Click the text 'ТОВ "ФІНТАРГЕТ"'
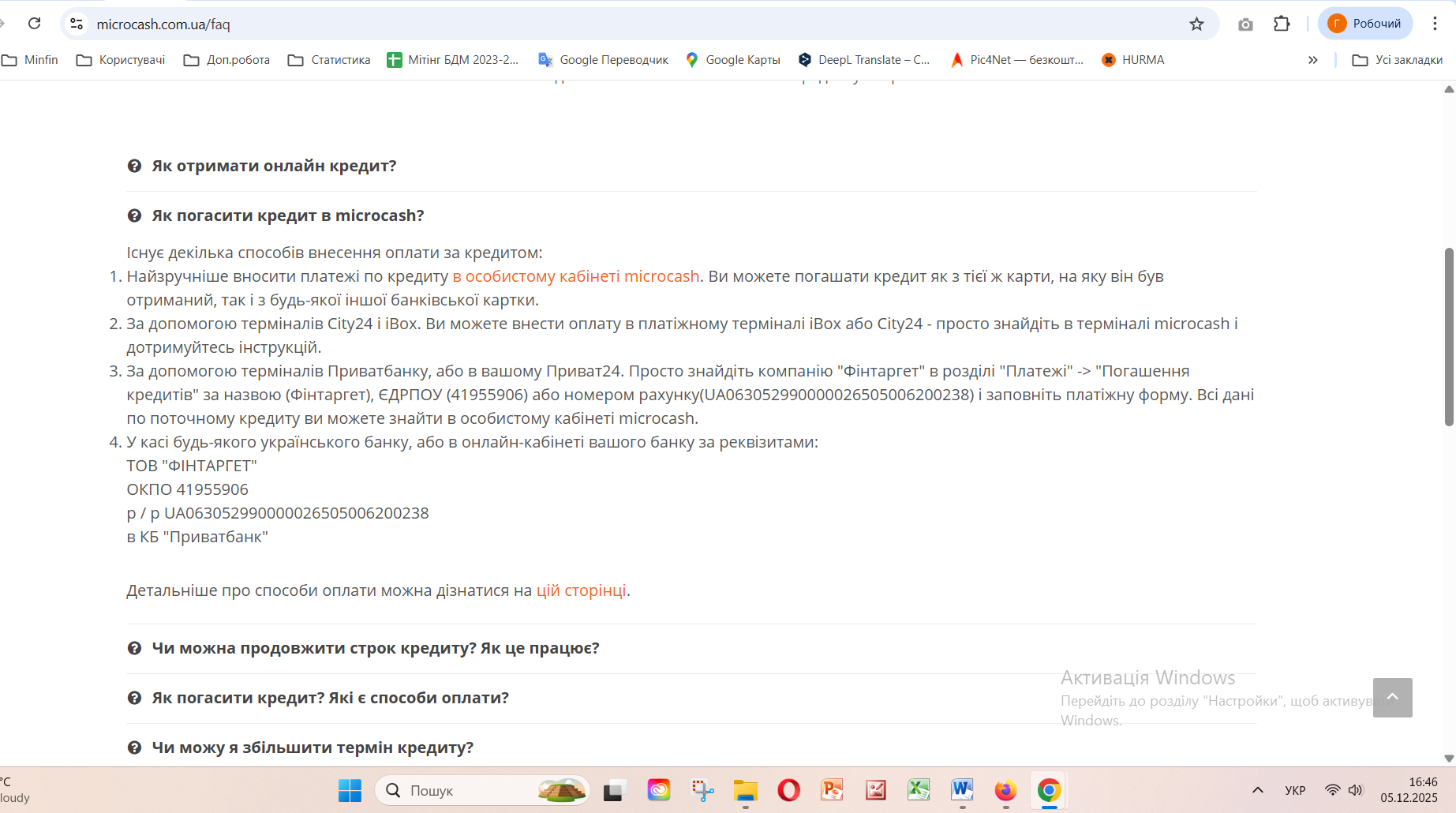Screen dimensions: 1456x813 (x=192, y=466)
